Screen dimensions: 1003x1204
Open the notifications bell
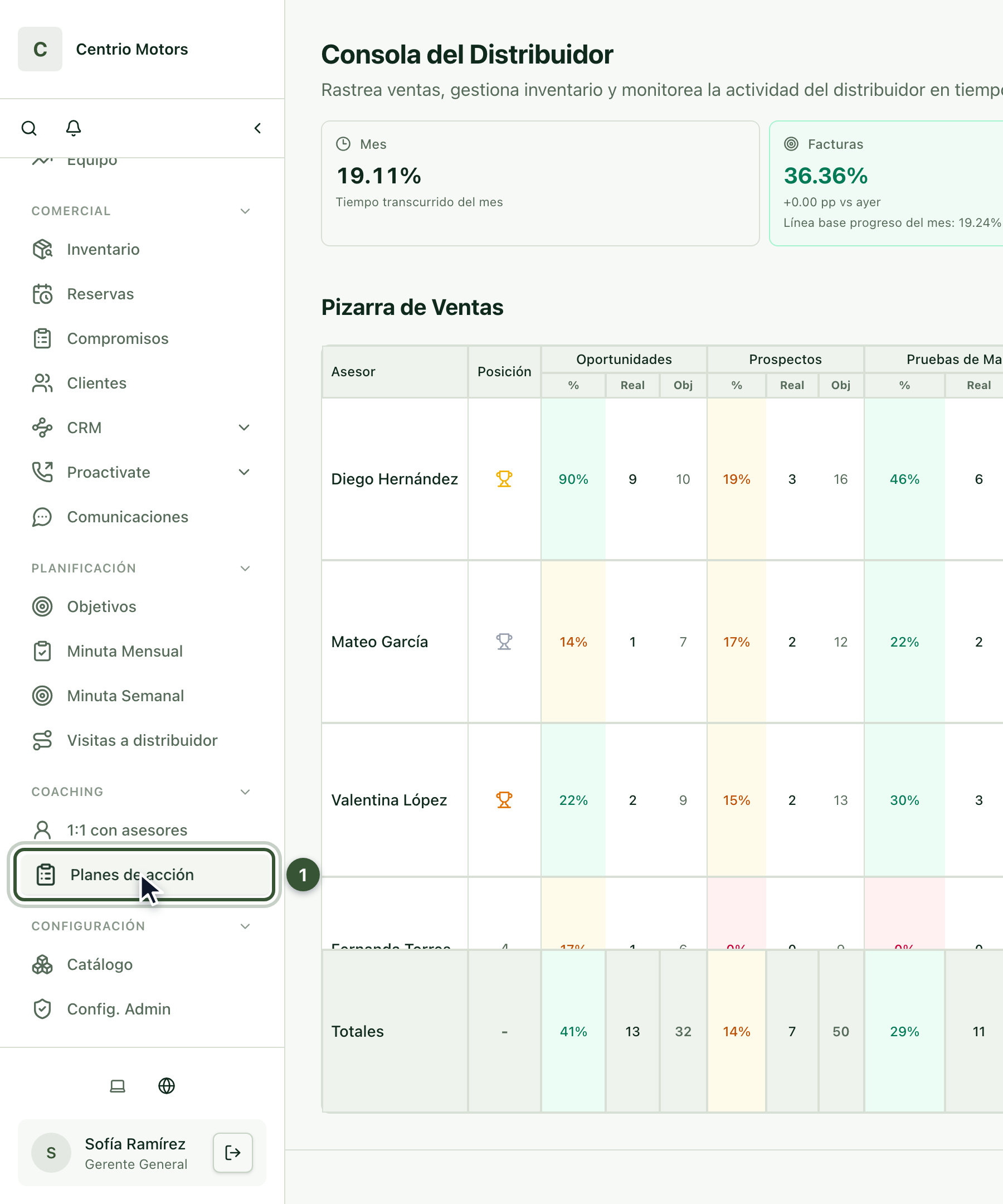point(74,128)
